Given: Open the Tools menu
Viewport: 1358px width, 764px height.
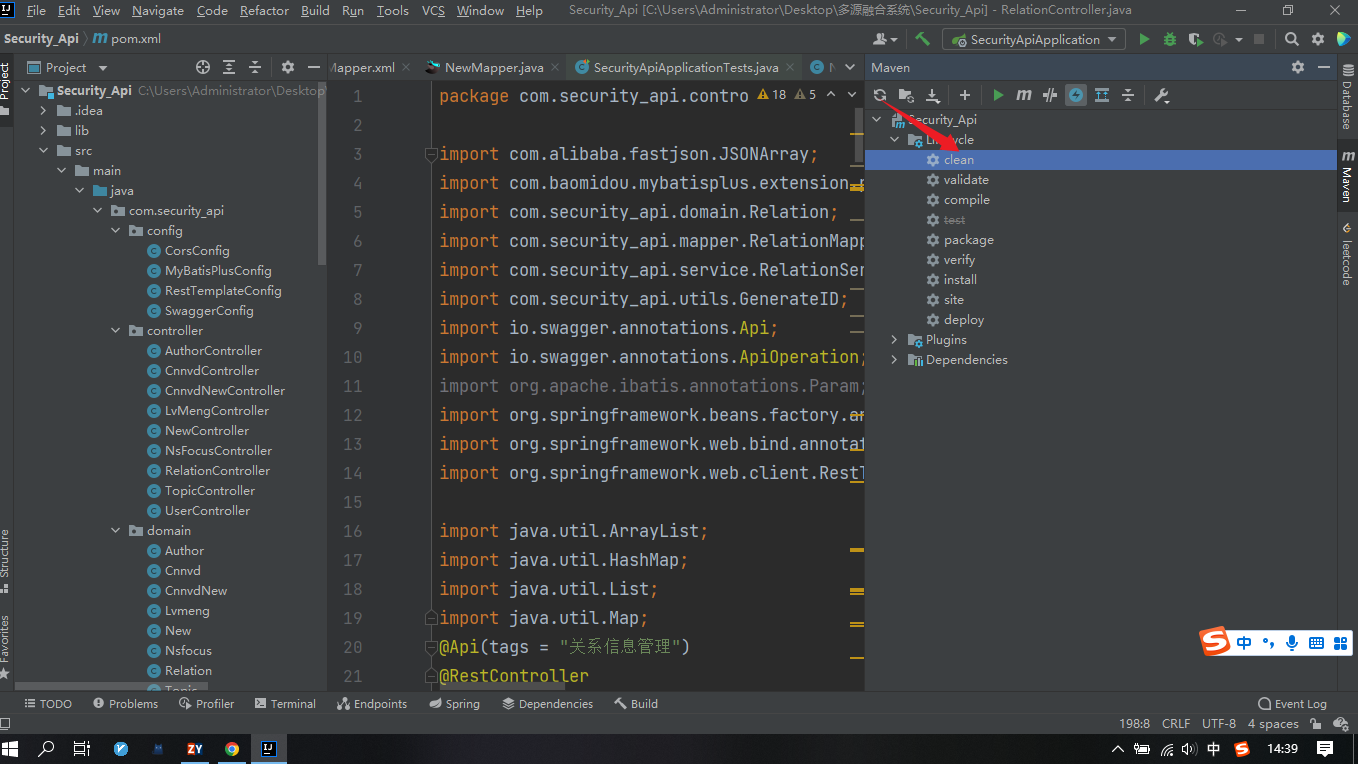Looking at the screenshot, I should point(392,11).
